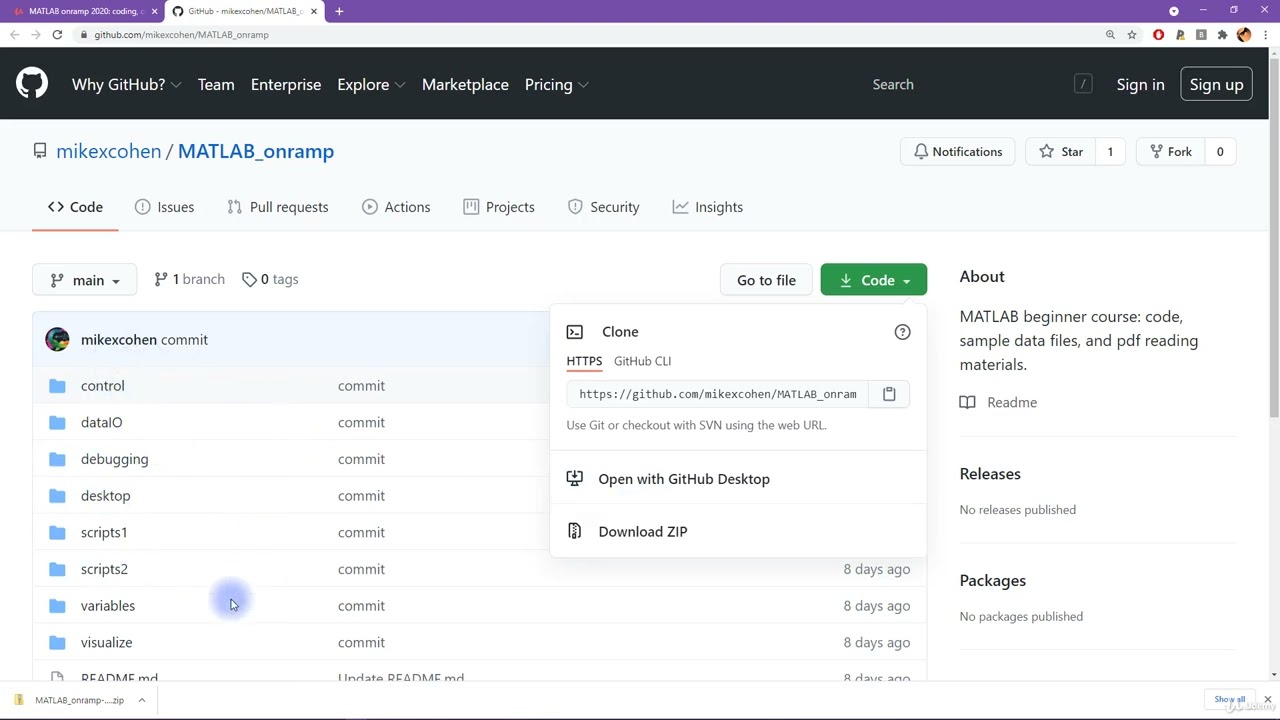
Task: View the 1 branch link
Action: (189, 280)
